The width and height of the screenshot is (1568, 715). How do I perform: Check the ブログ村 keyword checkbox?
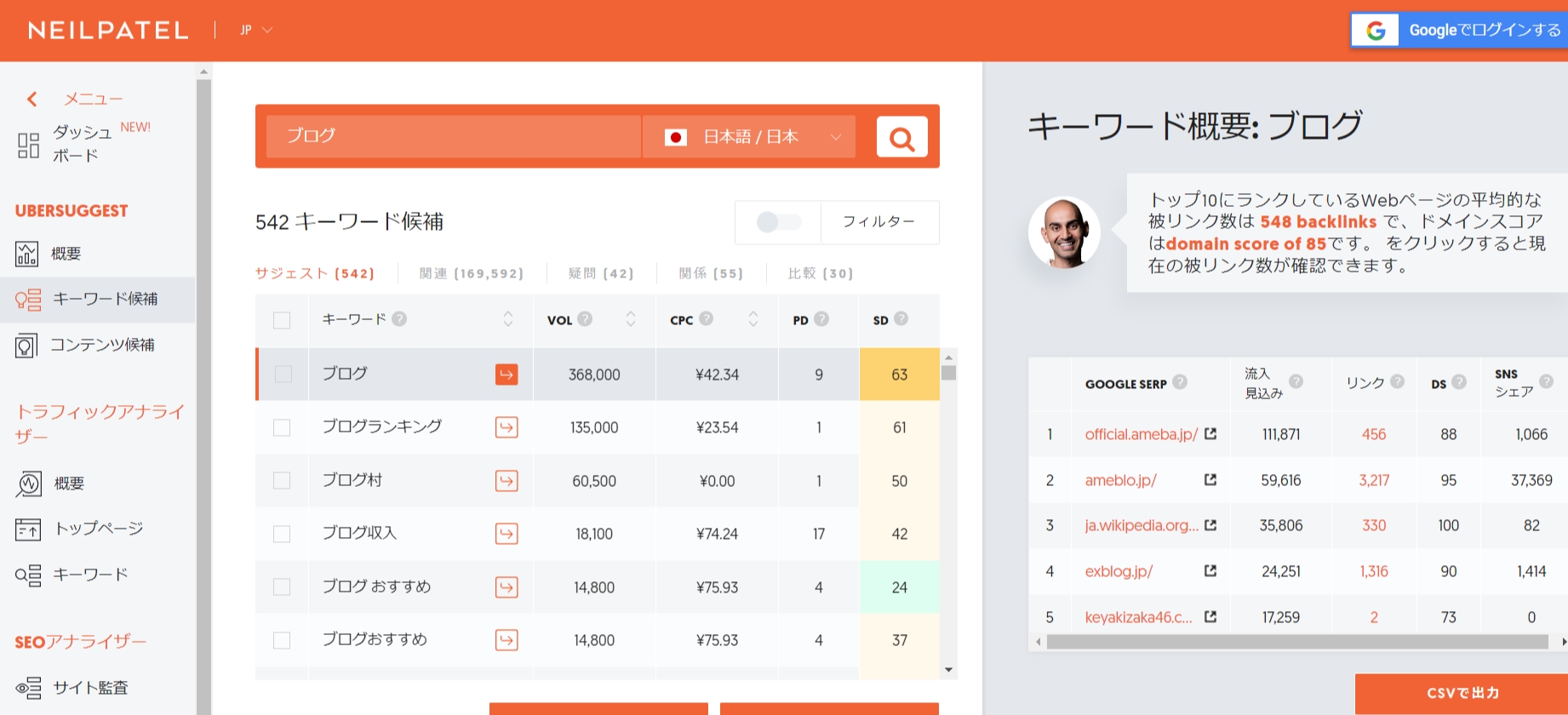click(x=282, y=481)
